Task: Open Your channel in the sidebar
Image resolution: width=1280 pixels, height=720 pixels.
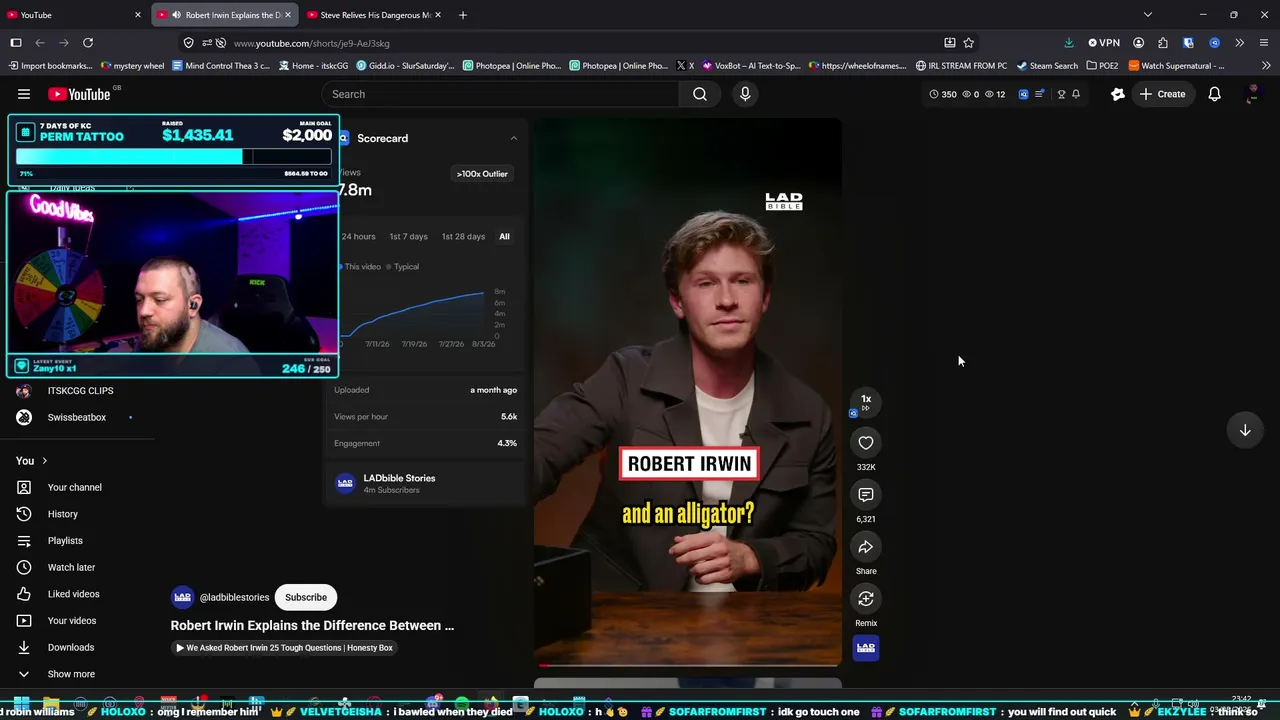Action: (x=74, y=488)
